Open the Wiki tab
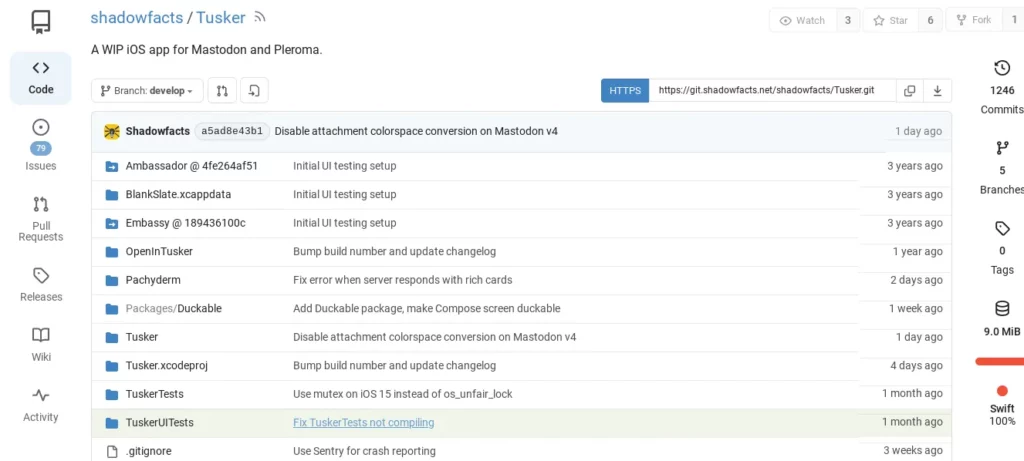 pos(40,345)
